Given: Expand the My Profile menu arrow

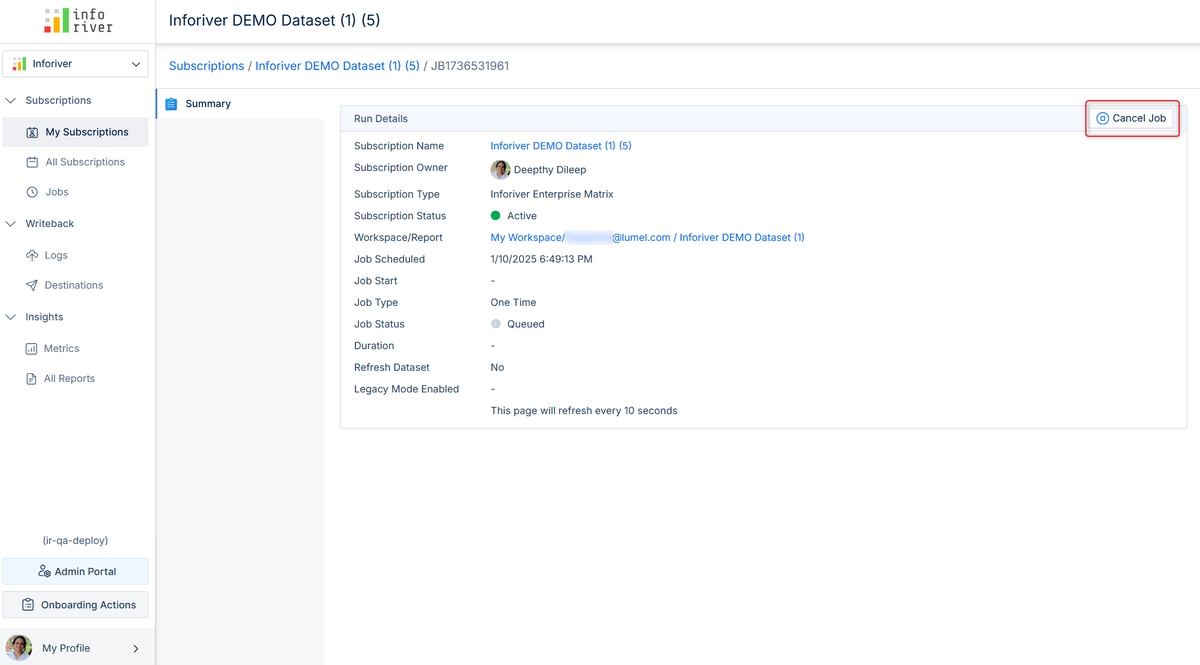Looking at the screenshot, I should 136,649.
